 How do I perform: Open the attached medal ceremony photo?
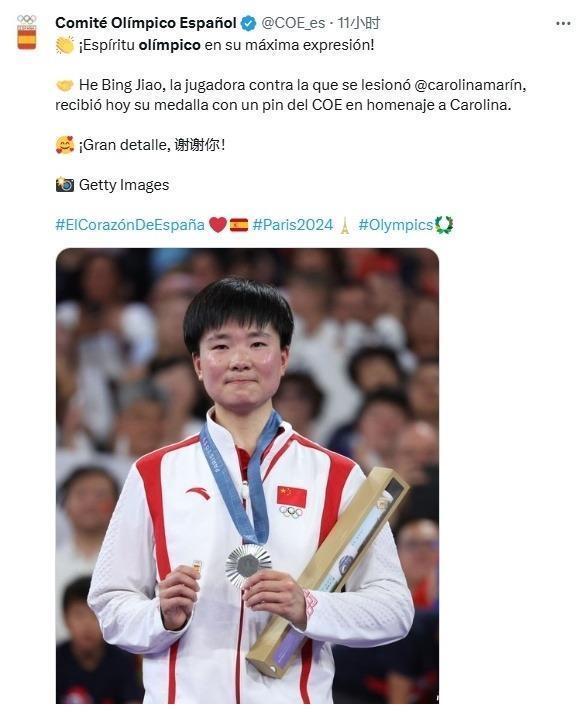pyautogui.click(x=247, y=476)
